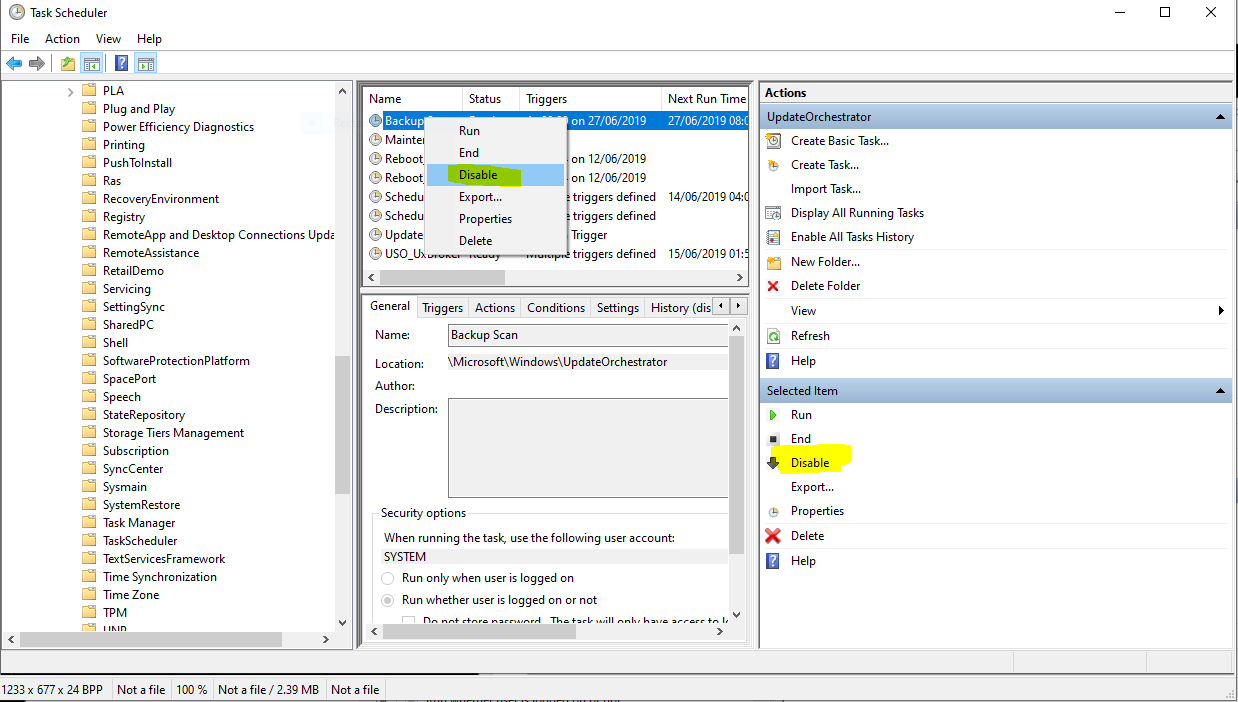The width and height of the screenshot is (1238, 702).
Task: Collapse the Selected Item actions section
Action: (x=1220, y=391)
